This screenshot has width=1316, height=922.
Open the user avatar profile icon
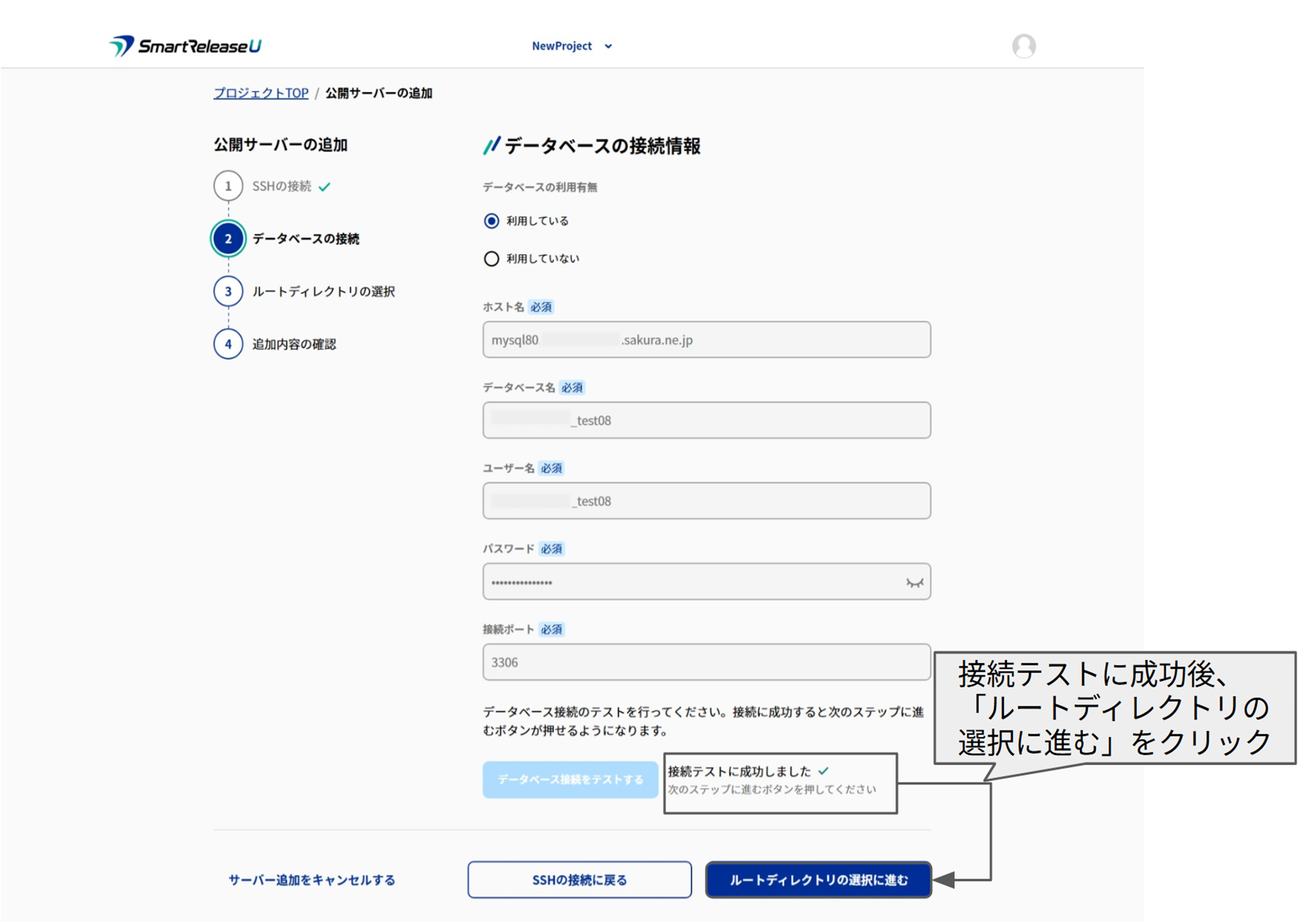[1023, 46]
